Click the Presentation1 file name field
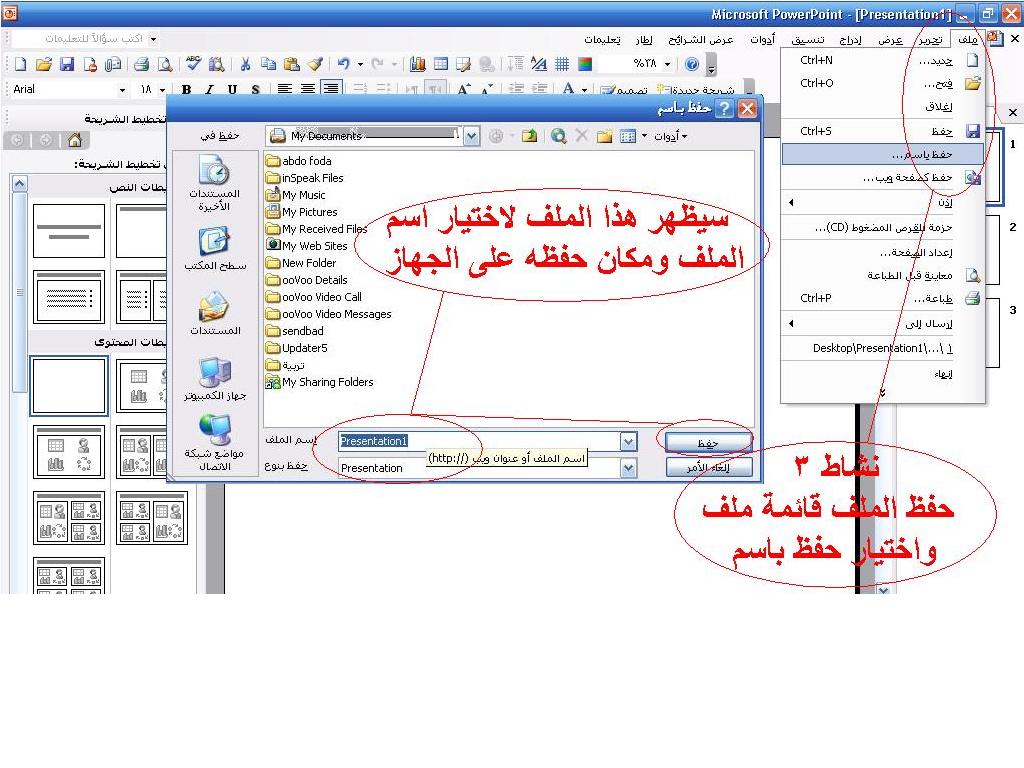 click(x=479, y=441)
